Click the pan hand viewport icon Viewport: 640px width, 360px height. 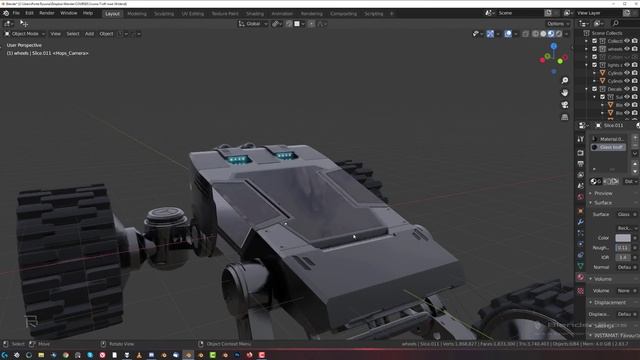(564, 93)
